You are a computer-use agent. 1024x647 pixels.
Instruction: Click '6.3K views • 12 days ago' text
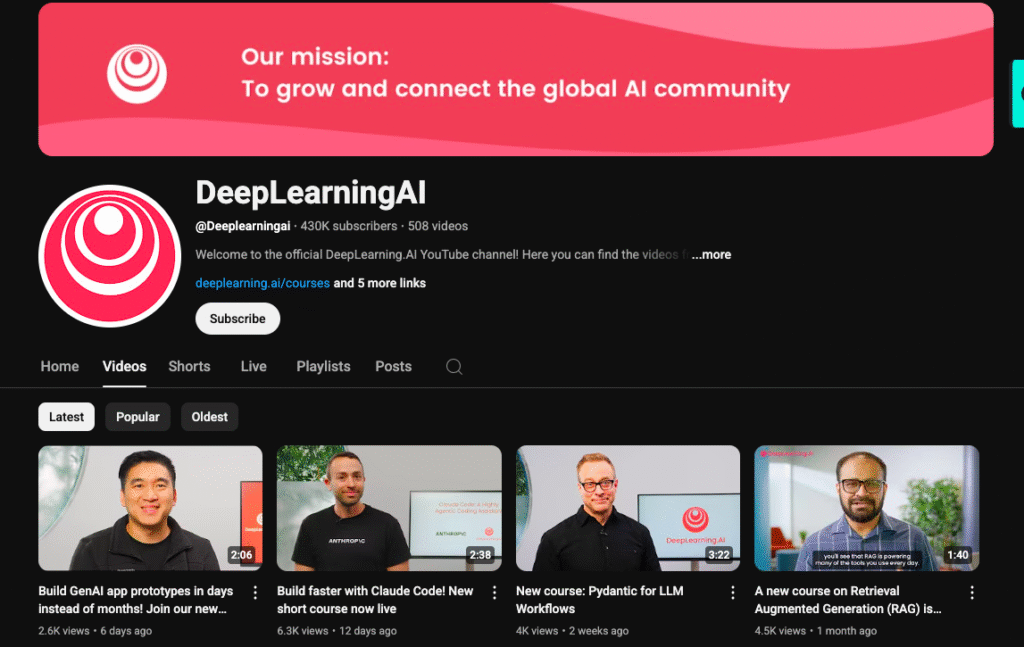337,631
